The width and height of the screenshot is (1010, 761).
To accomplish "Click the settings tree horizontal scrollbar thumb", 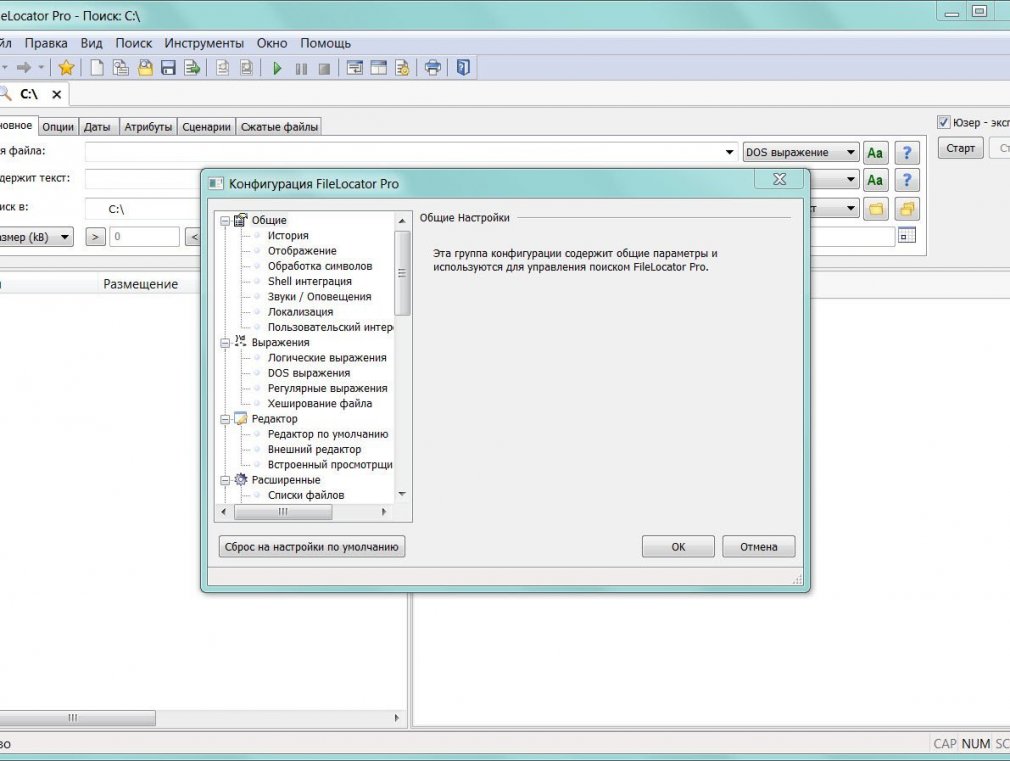I will (x=283, y=512).
